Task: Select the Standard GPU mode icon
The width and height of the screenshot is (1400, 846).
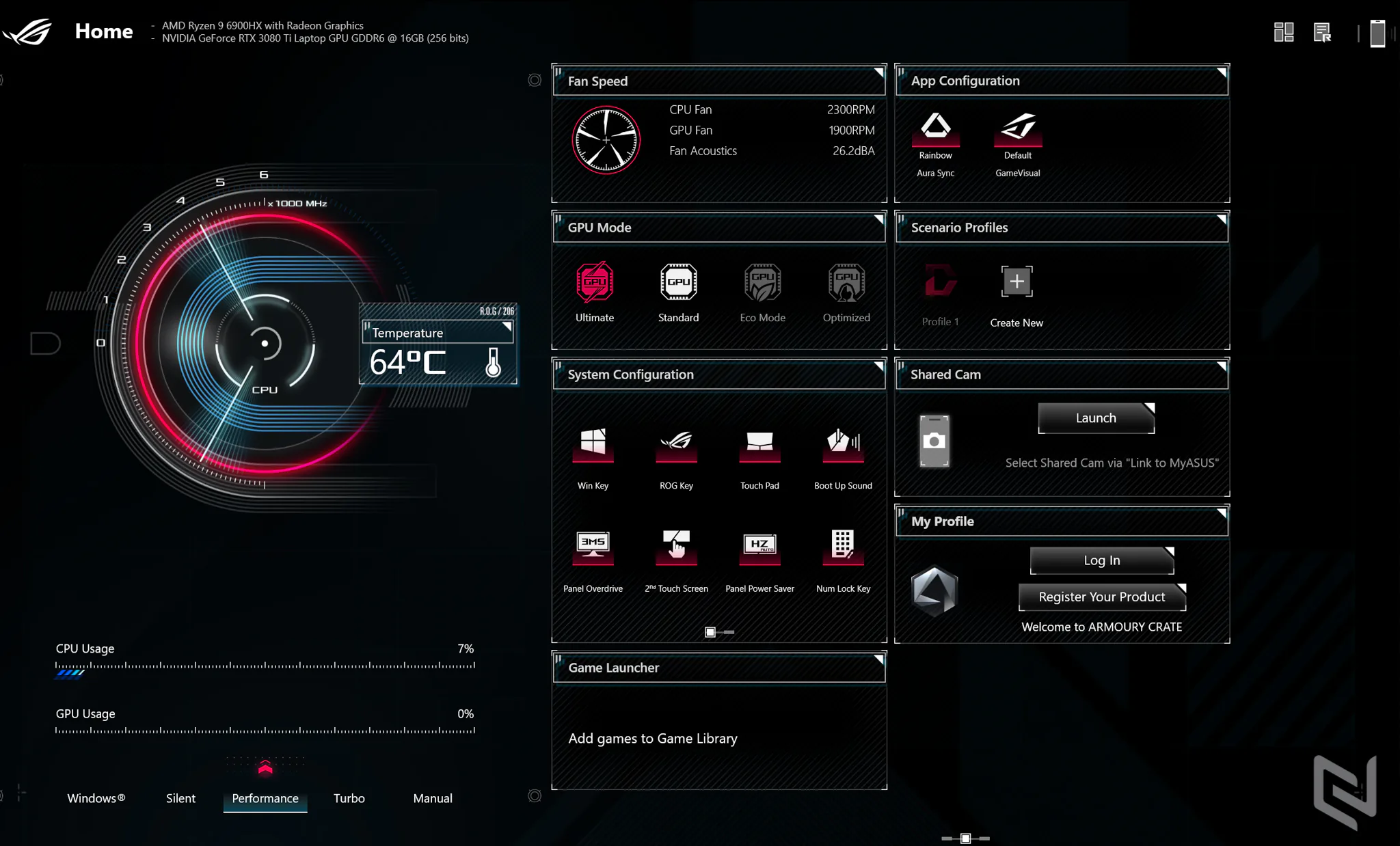Action: (678, 282)
